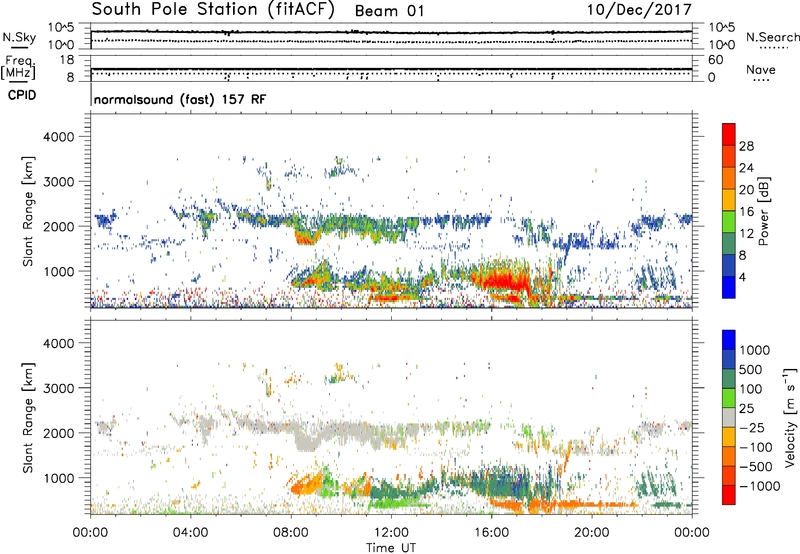Click the 'N.Sky' legend label

(x=19, y=37)
